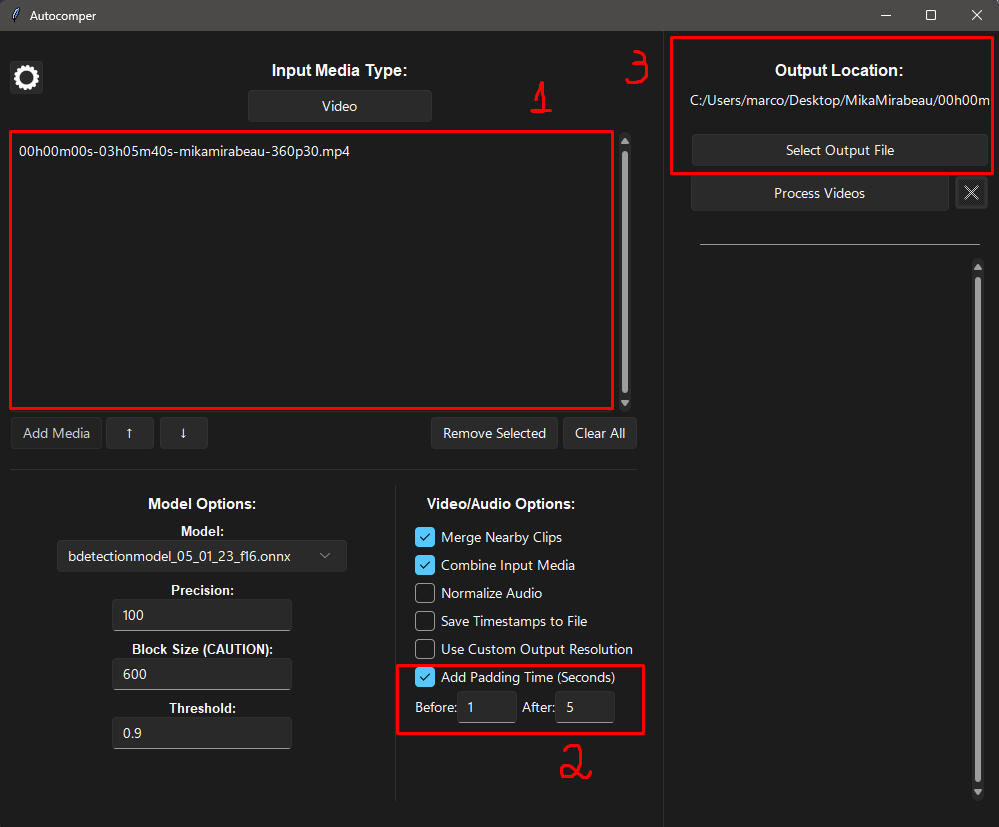Disable the Merge Nearby Clips checkbox
This screenshot has width=999, height=827.
point(425,537)
